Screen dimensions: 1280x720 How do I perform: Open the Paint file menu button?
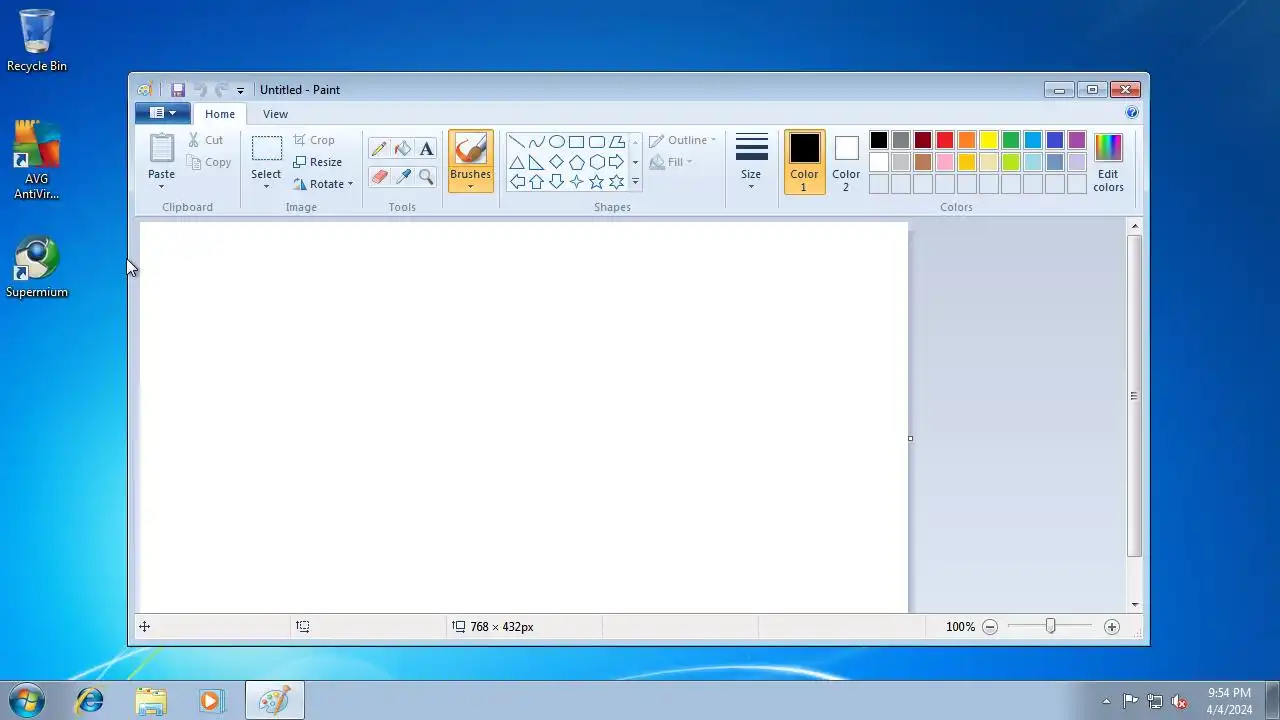(x=163, y=113)
